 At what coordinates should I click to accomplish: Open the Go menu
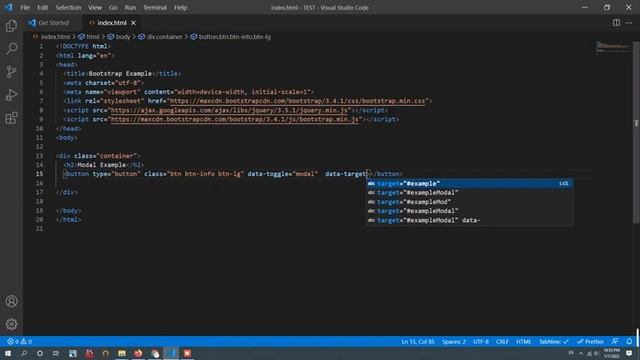pyautogui.click(x=113, y=7)
